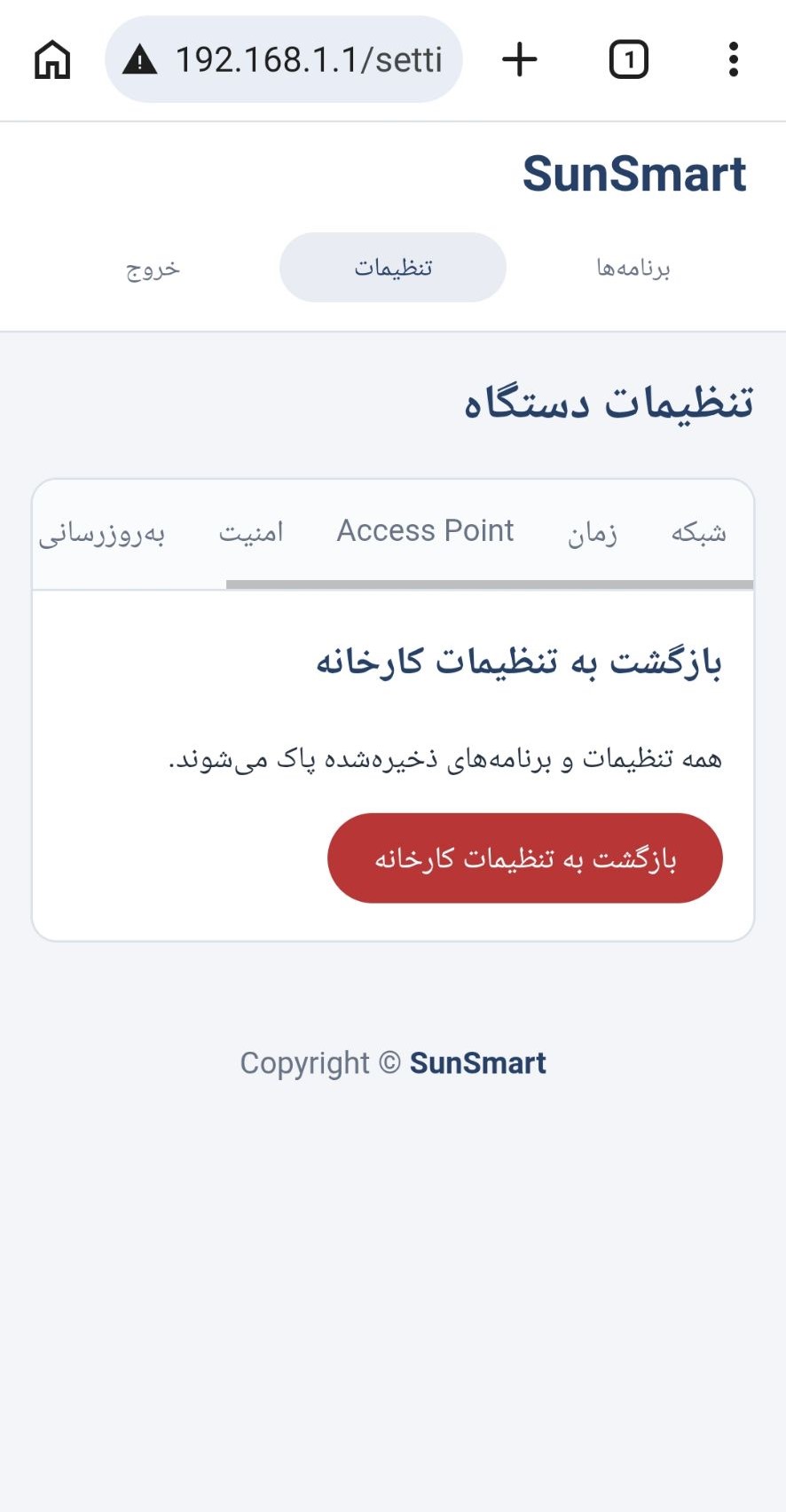Screen dimensions: 786x1512
Task: Open a new tab with the plus icon
Action: (520, 60)
